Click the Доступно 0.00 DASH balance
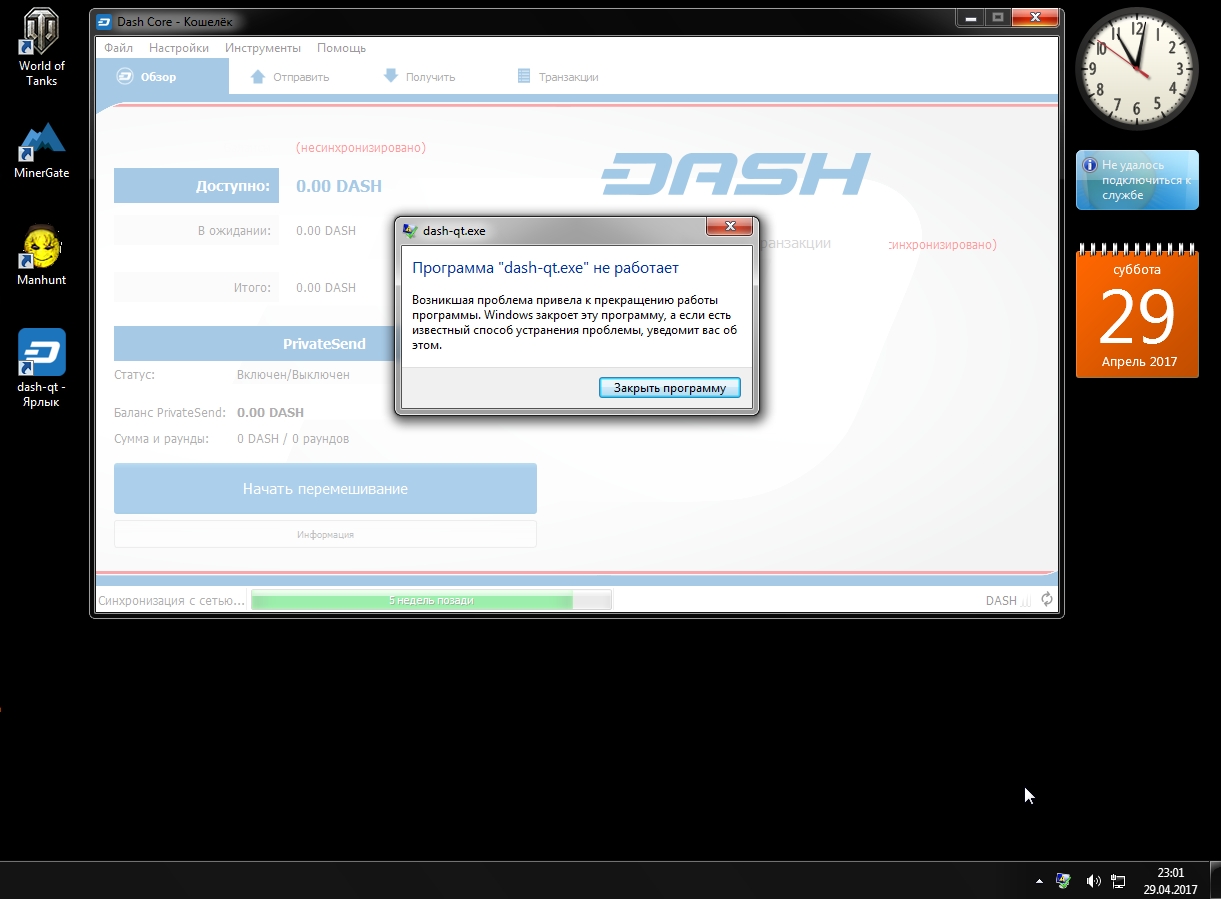1221x899 pixels. pos(339,186)
